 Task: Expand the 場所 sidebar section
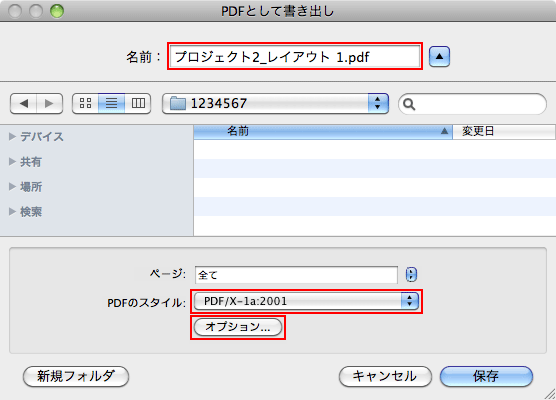point(12,187)
